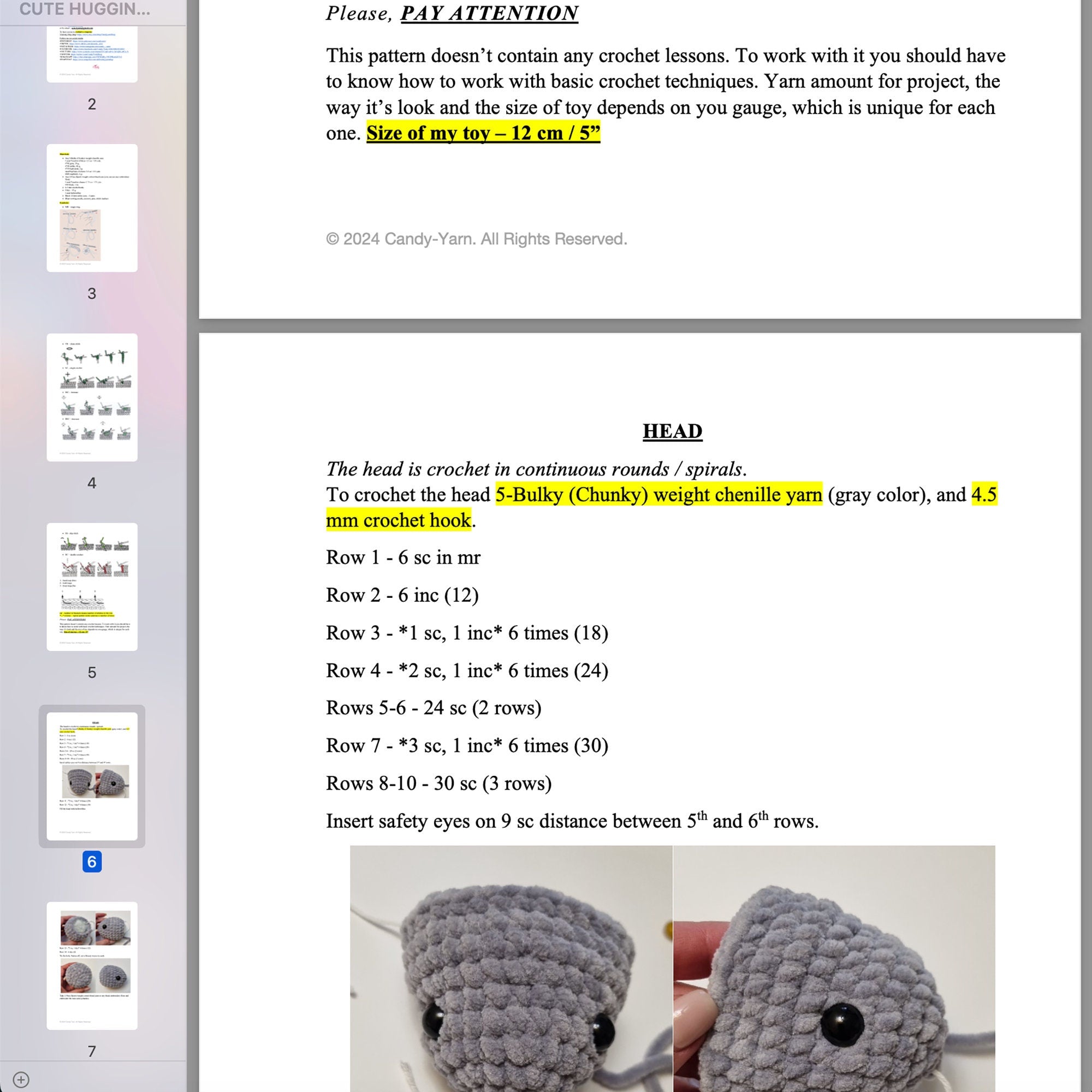This screenshot has height=1092, width=1092.
Task: Jump to page 5 via its thumbnail
Action: [92, 588]
